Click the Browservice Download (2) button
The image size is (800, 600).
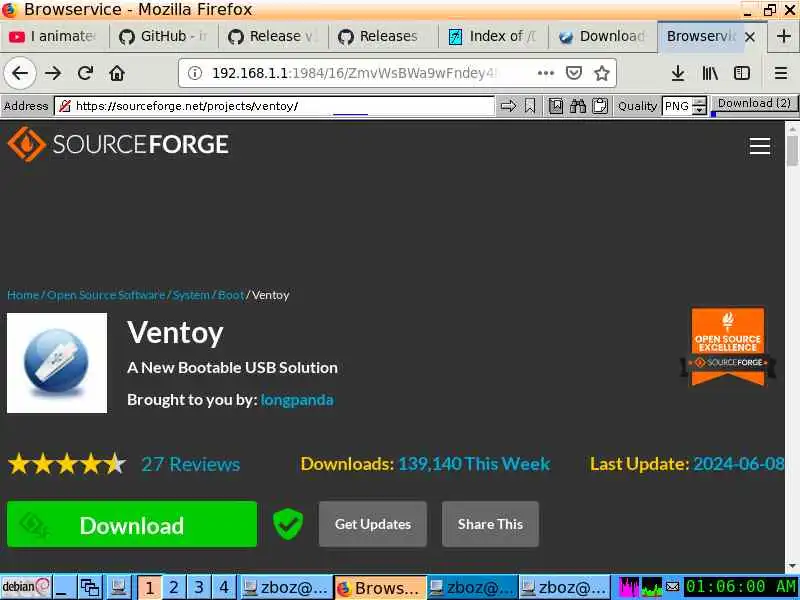click(x=754, y=104)
